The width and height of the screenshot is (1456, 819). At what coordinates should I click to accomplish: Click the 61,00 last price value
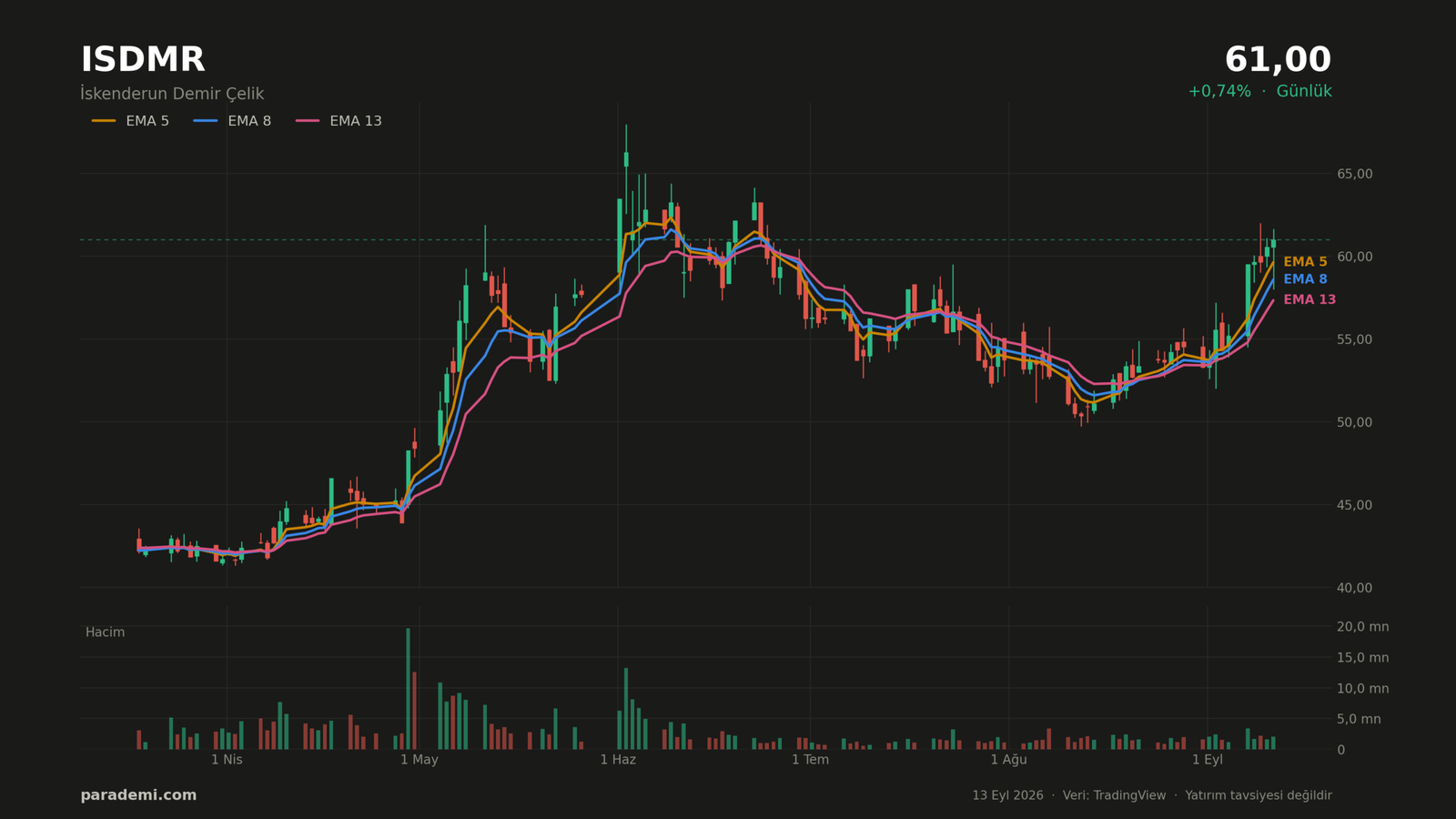coord(1278,60)
